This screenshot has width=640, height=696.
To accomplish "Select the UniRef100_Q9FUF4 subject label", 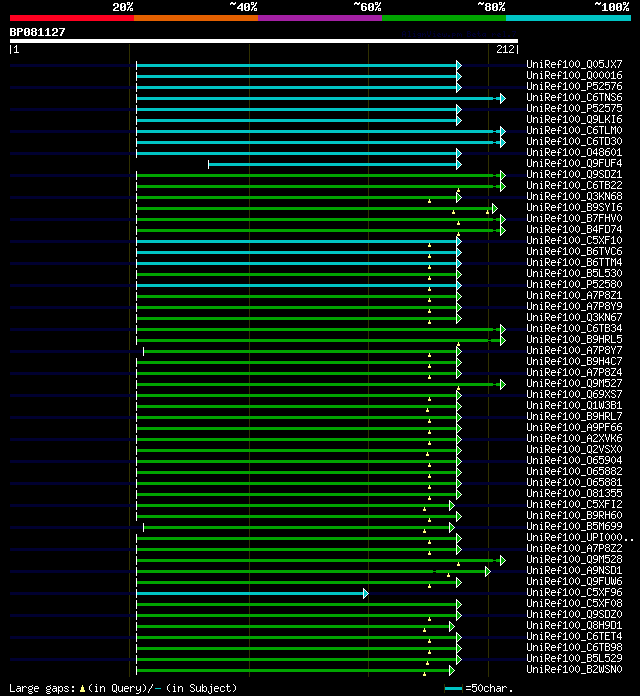I will pos(574,163).
